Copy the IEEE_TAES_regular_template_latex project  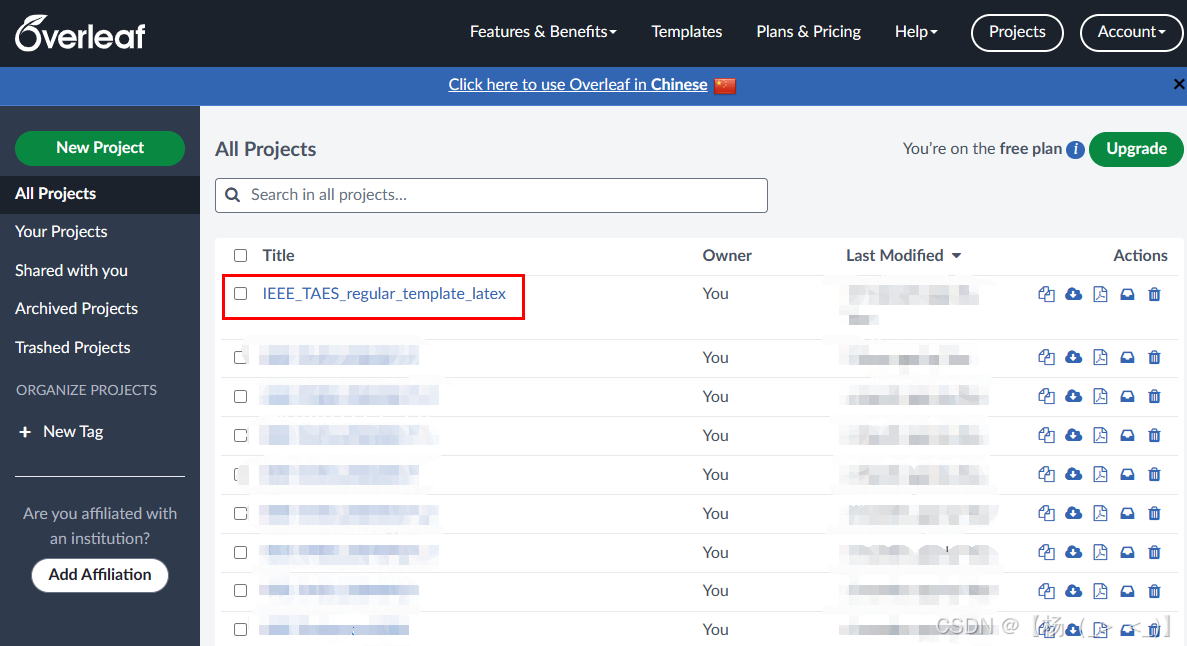coord(1046,294)
